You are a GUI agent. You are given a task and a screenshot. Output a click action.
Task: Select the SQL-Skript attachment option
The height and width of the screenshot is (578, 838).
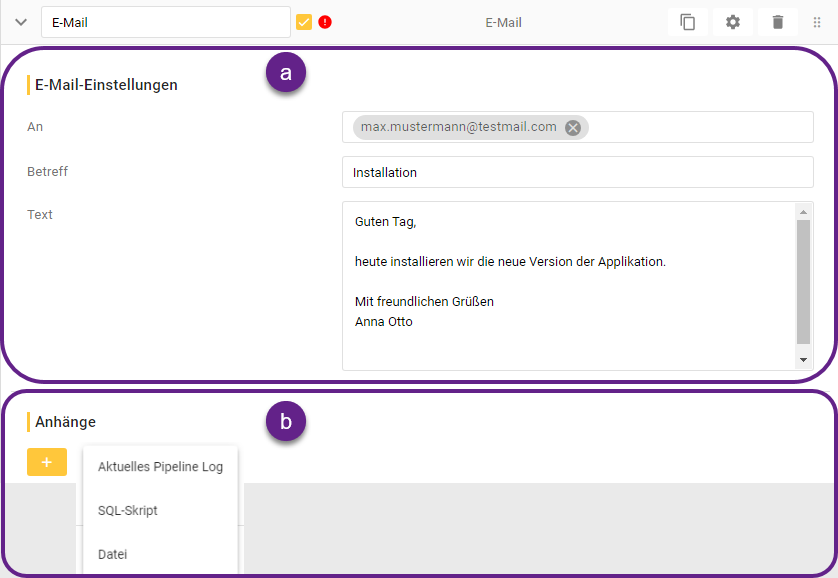[128, 510]
